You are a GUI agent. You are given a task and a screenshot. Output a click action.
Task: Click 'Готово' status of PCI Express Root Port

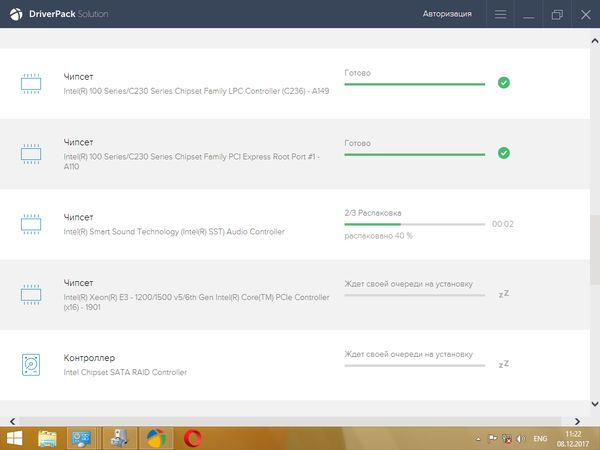point(357,143)
